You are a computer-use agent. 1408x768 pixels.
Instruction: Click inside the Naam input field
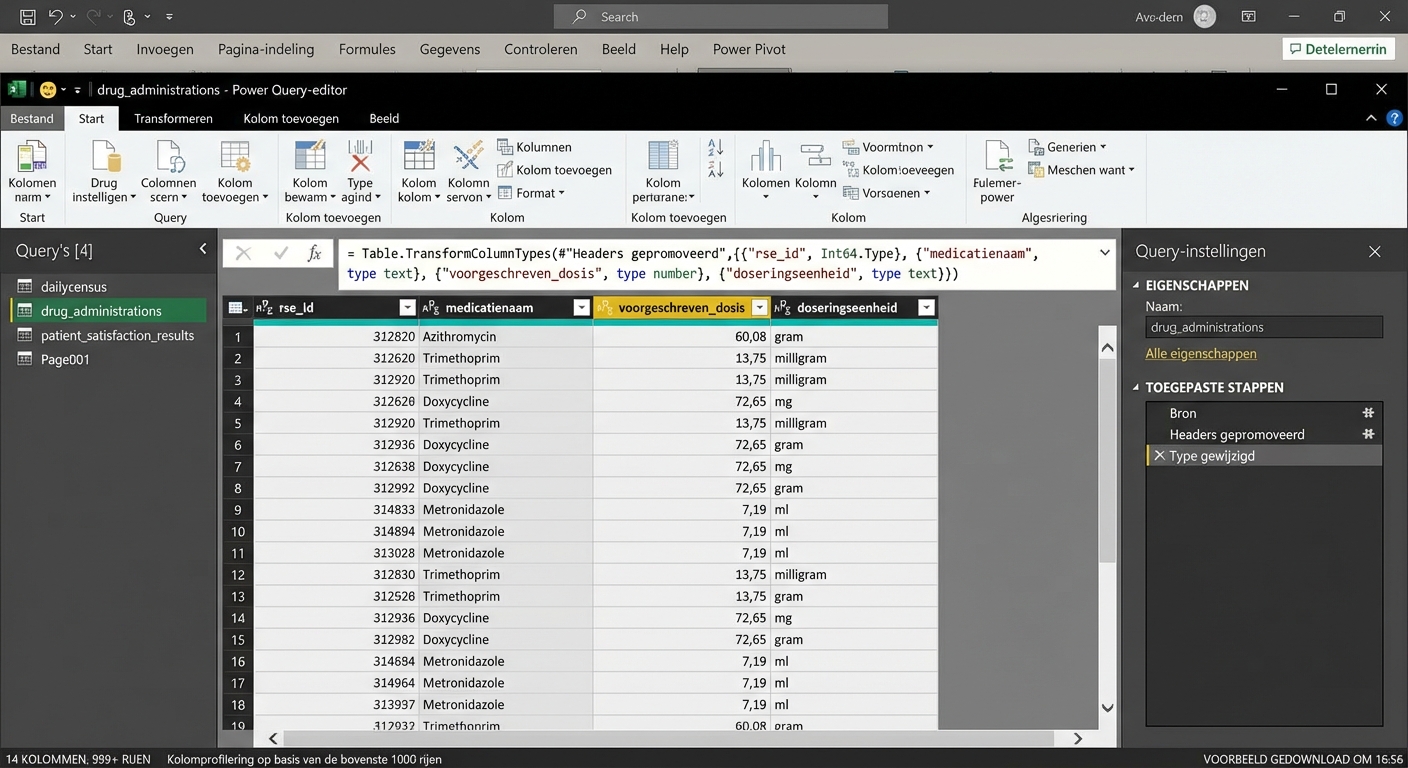1263,326
